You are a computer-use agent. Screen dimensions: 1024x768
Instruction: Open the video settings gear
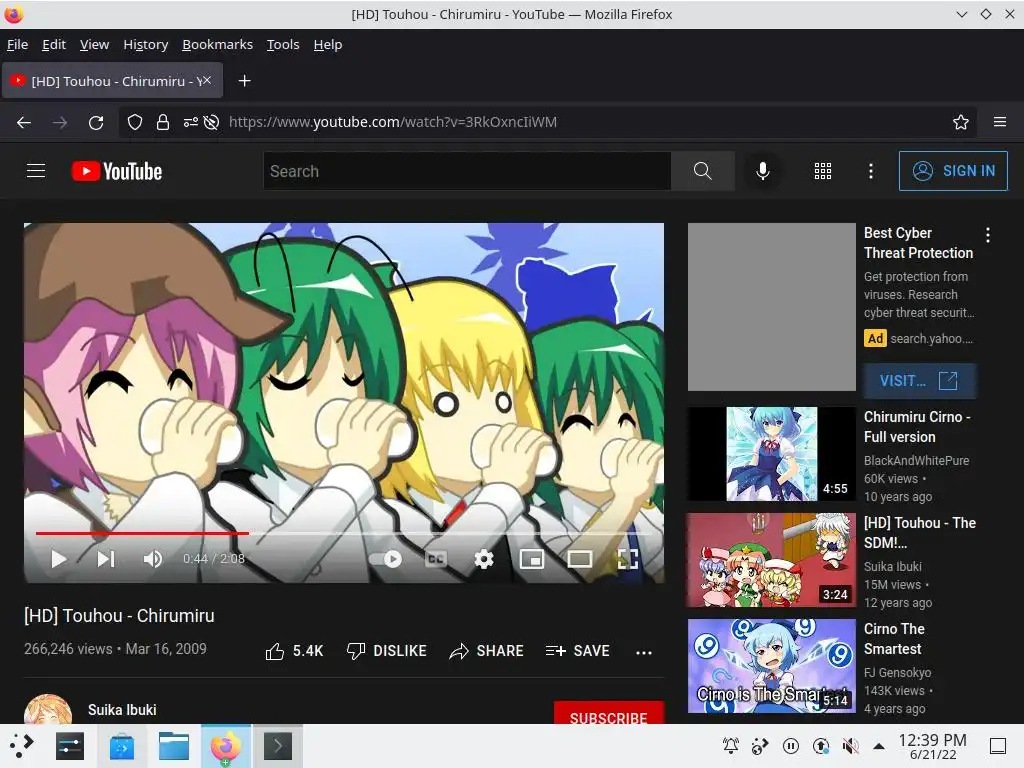[484, 559]
